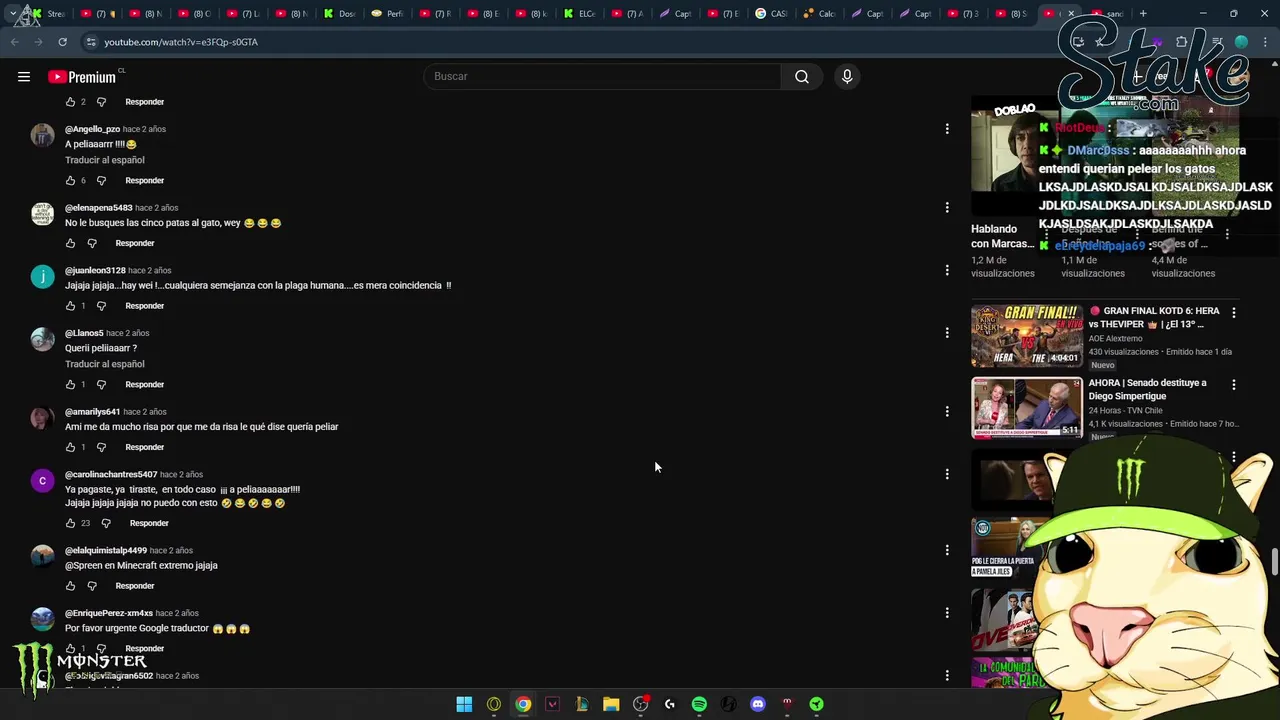Open the YouTube guide hamburger menu

coord(24,76)
